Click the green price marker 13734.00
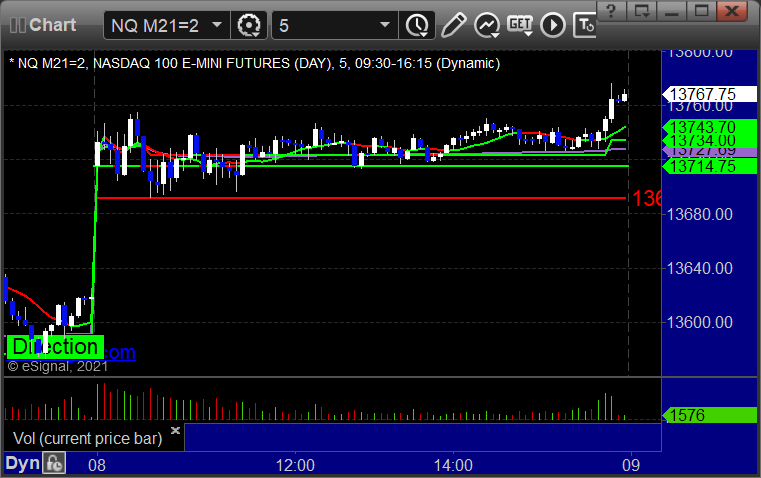761x478 pixels. 709,141
